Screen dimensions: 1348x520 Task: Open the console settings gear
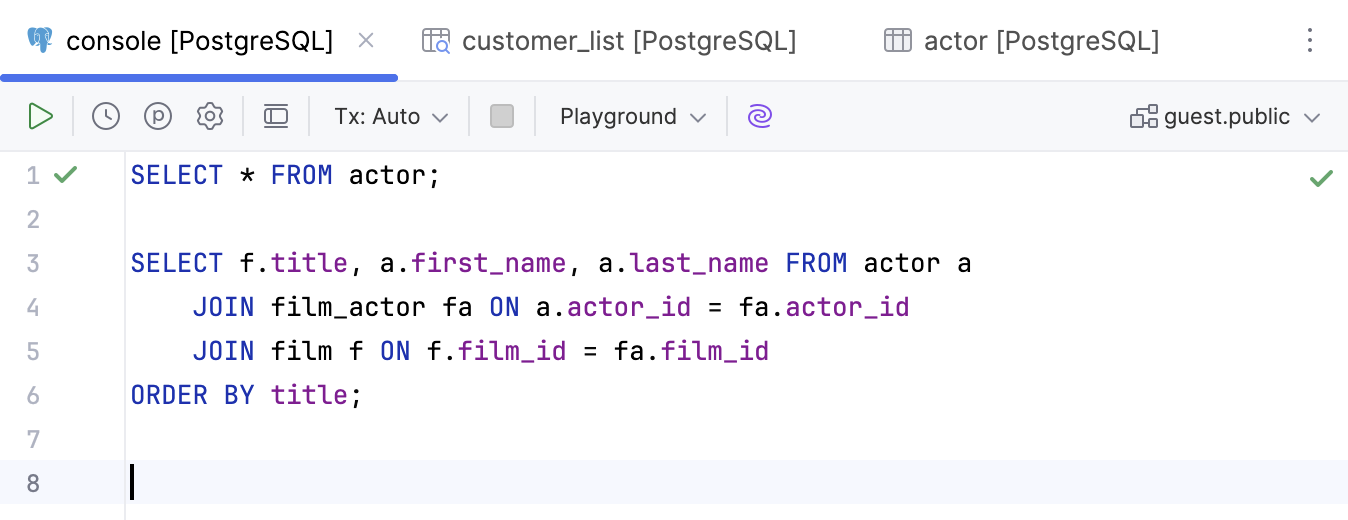pos(210,117)
